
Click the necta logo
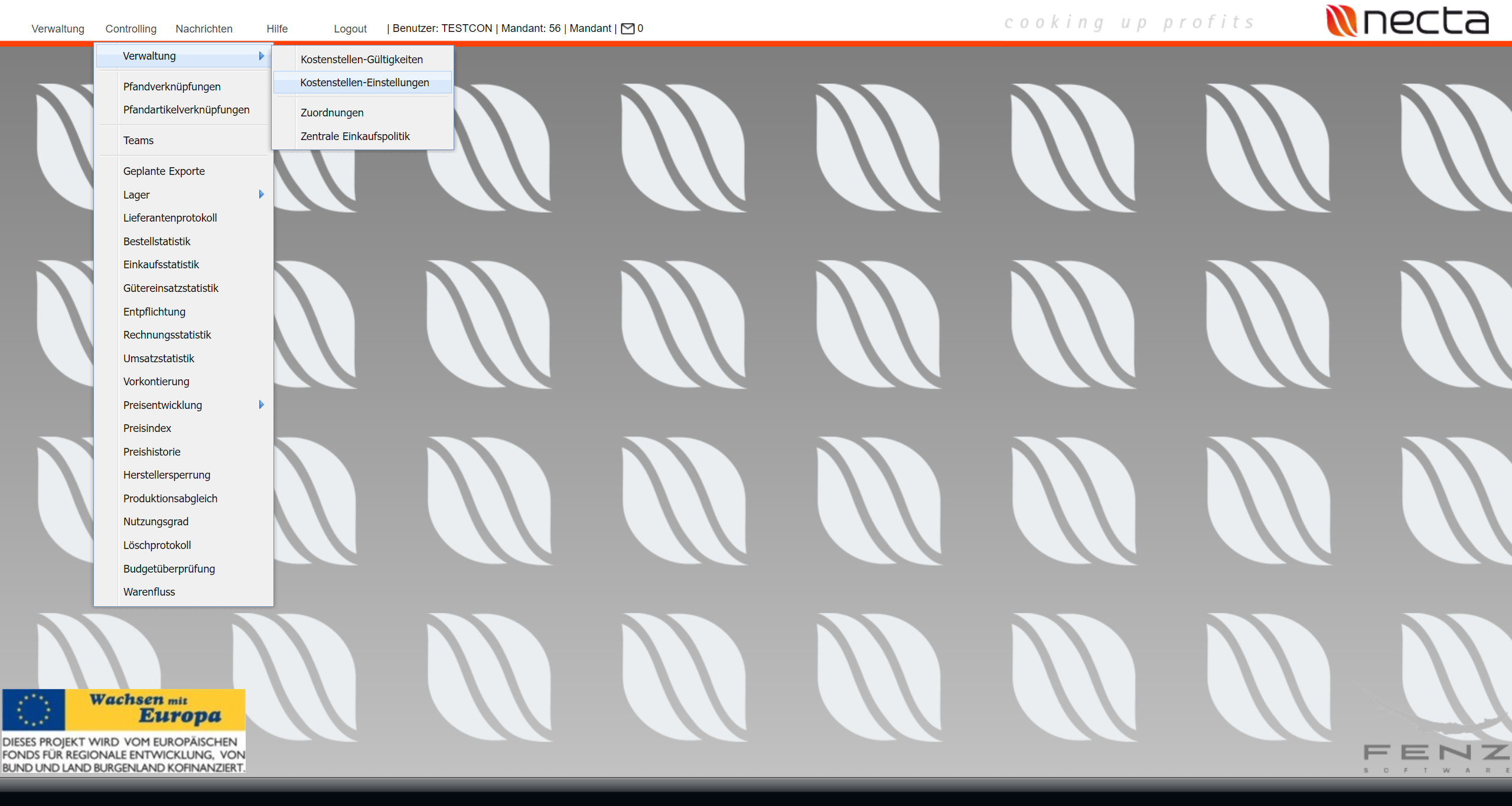pyautogui.click(x=1407, y=21)
